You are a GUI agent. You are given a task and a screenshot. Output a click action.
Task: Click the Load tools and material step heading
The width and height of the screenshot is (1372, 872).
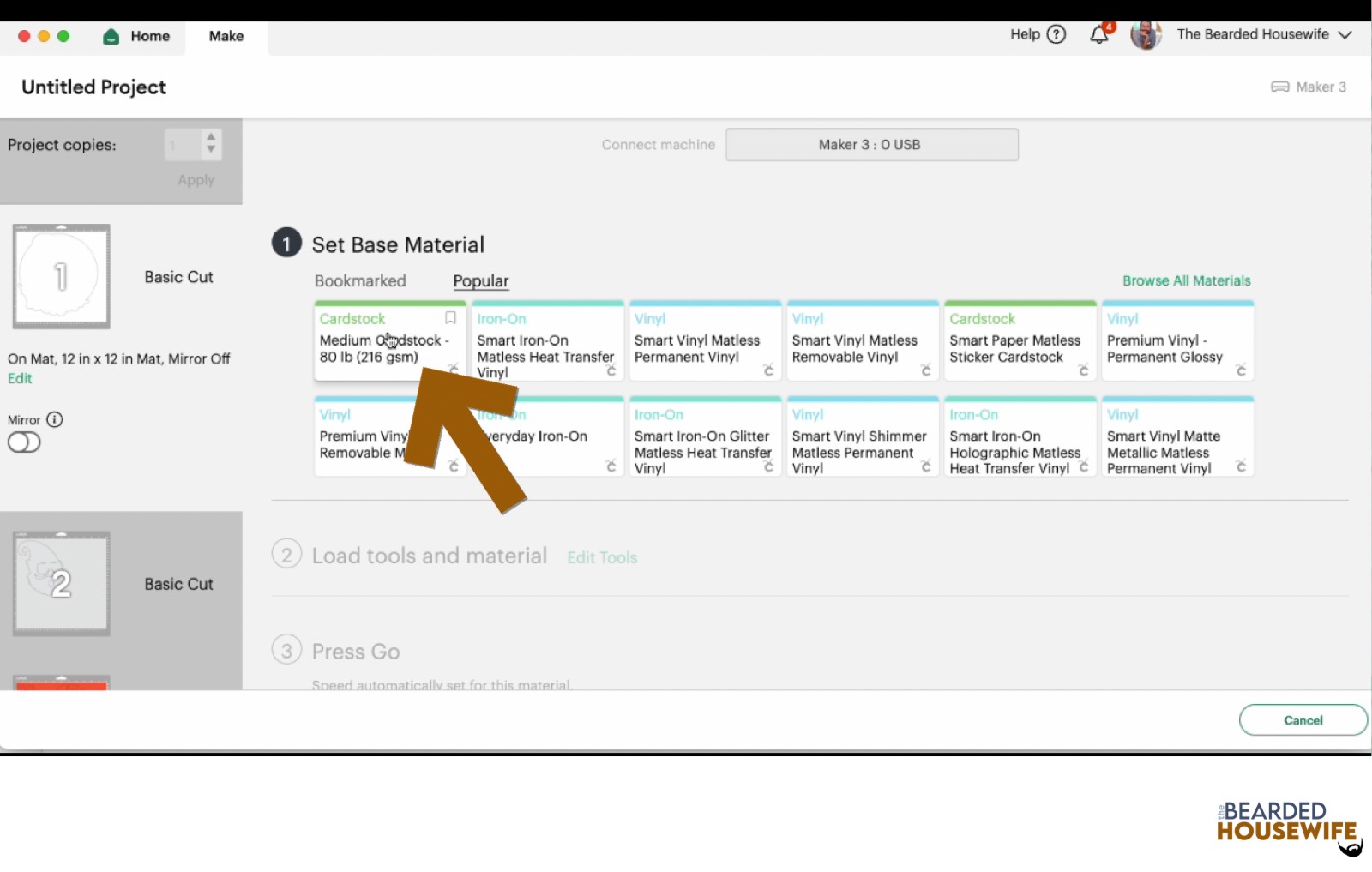point(430,556)
